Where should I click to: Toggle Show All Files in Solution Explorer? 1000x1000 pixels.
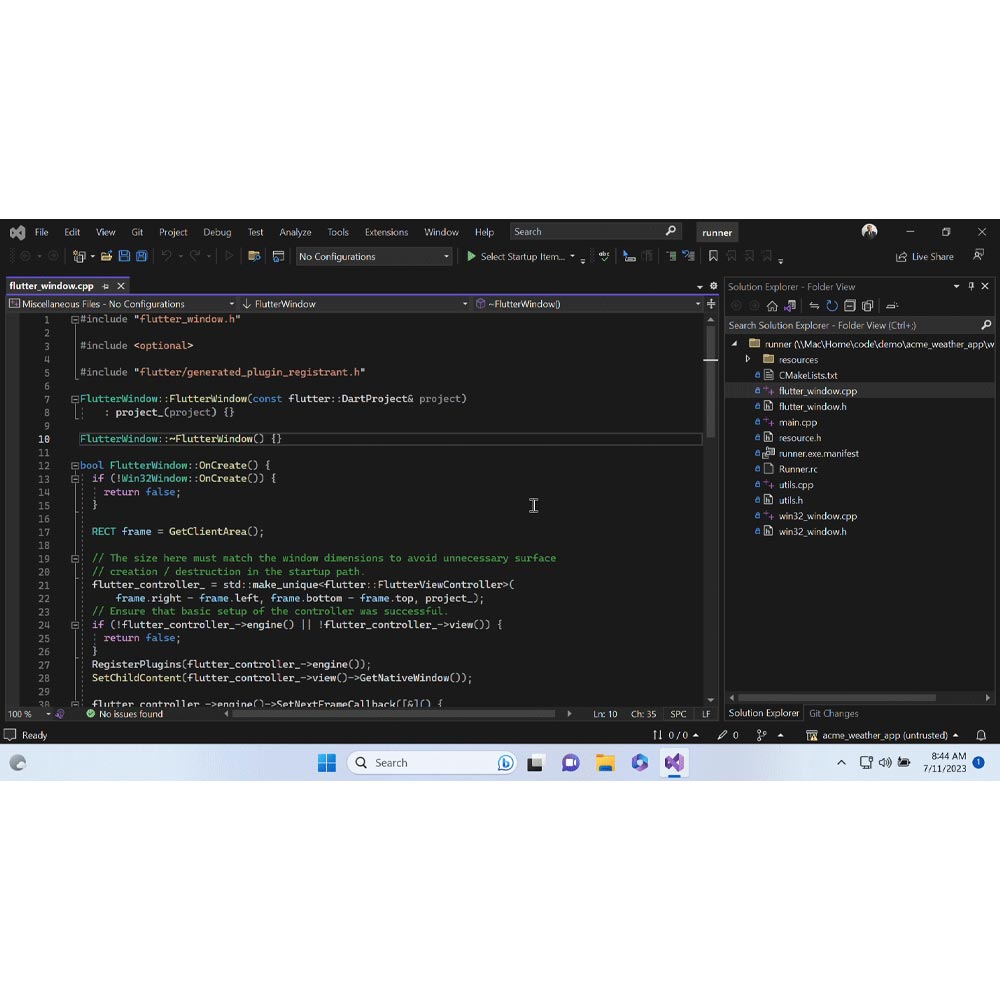tap(867, 306)
